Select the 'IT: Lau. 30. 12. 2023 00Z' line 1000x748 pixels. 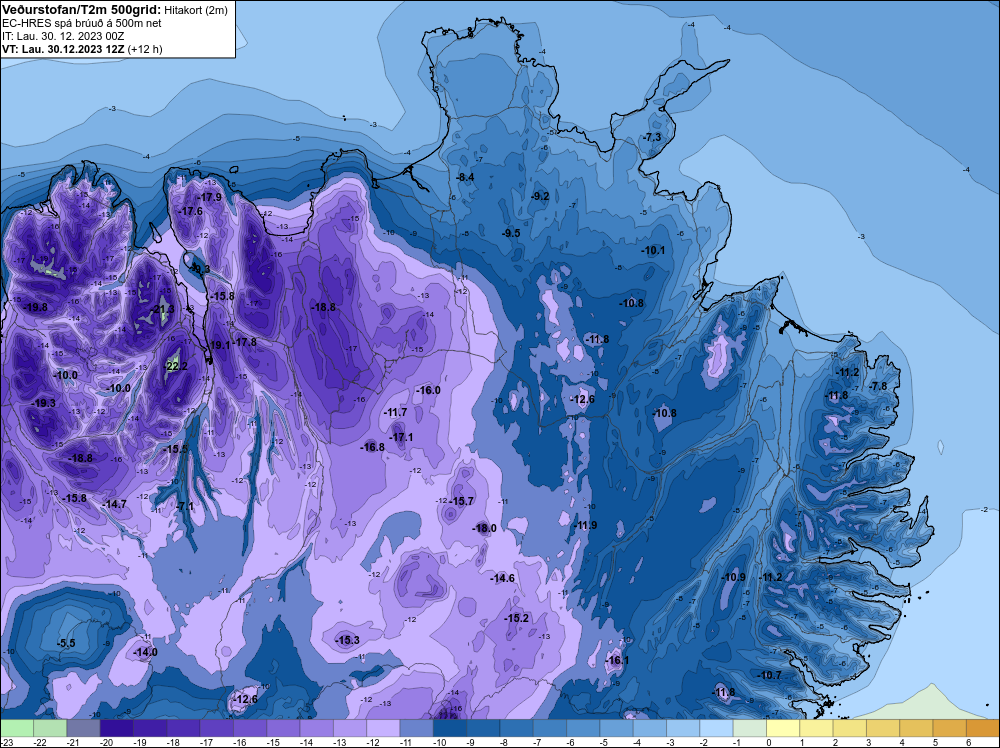(x=62, y=36)
